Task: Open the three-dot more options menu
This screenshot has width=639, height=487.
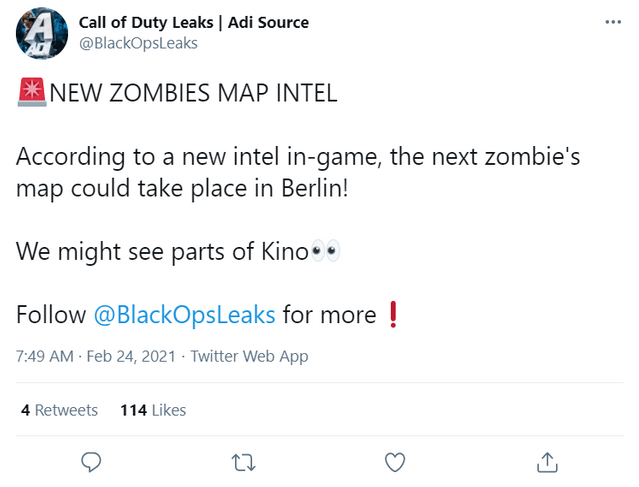Action: click(x=613, y=22)
